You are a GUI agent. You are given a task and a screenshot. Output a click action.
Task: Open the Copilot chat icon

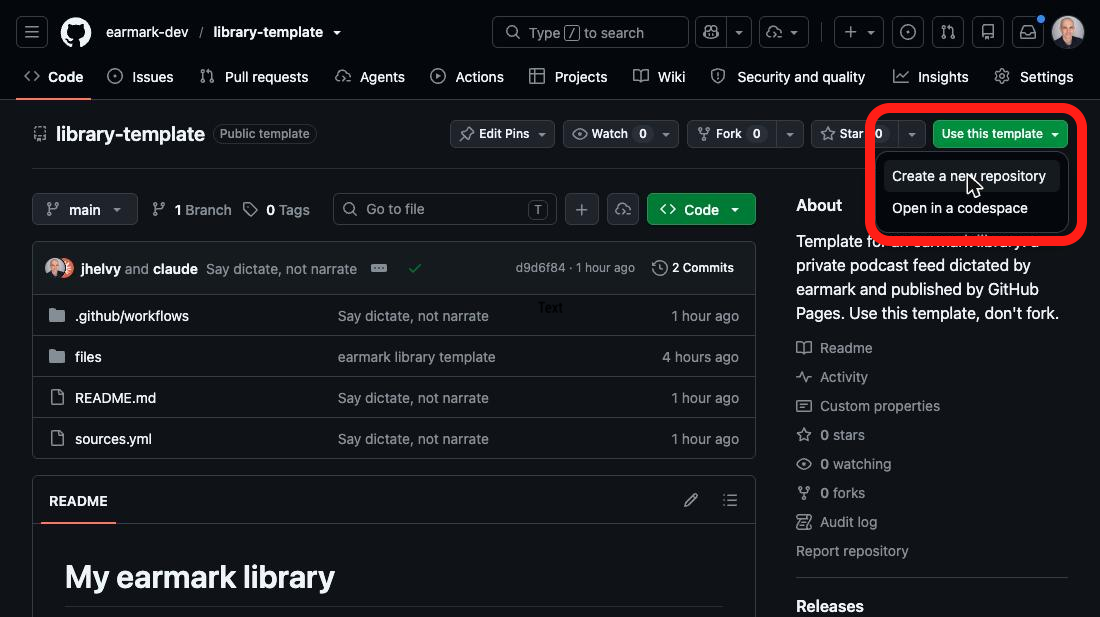coord(711,32)
